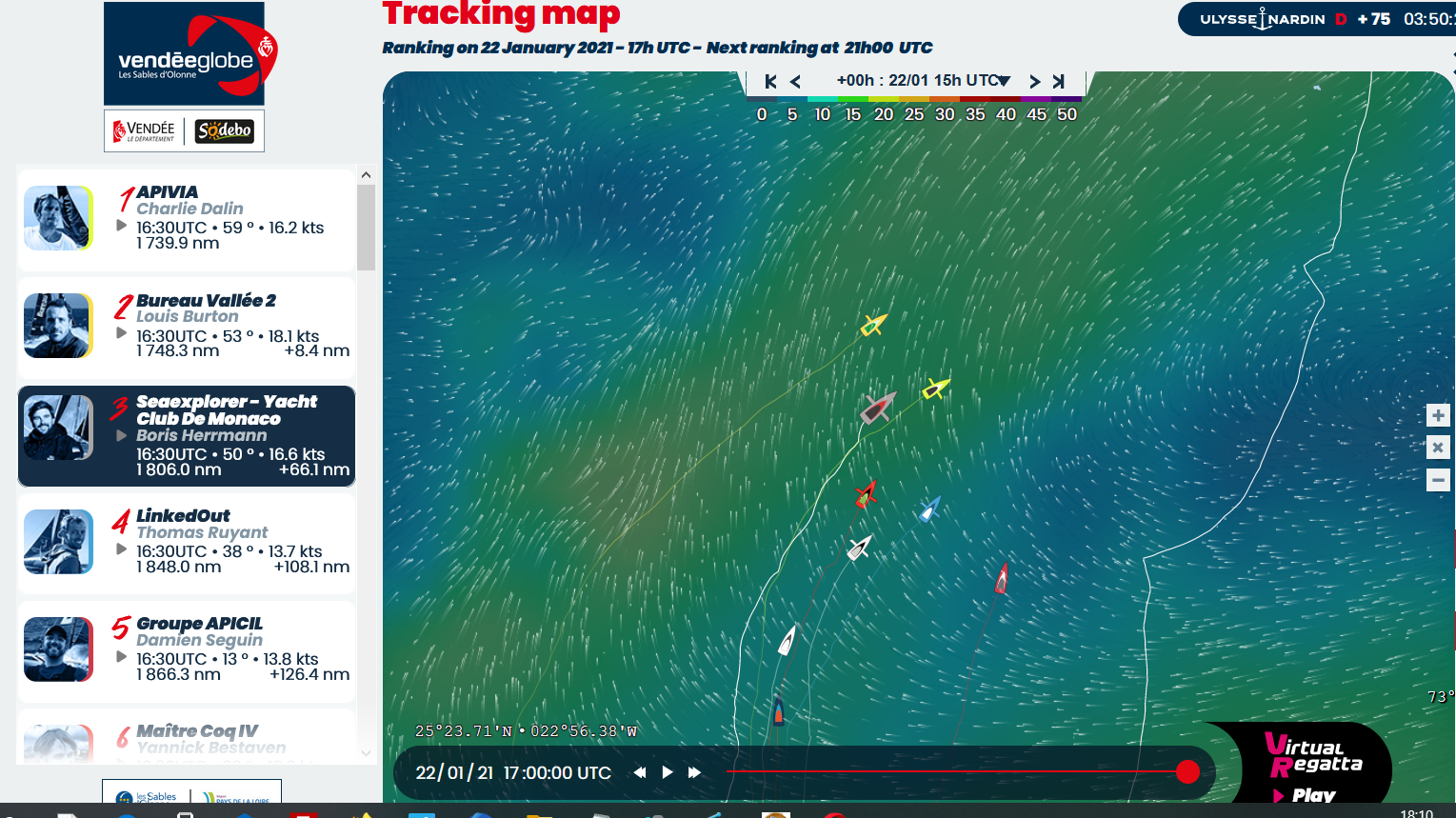The height and width of the screenshot is (818, 1456).
Task: Select the LinkedOut ranking row
Action: (x=187, y=544)
